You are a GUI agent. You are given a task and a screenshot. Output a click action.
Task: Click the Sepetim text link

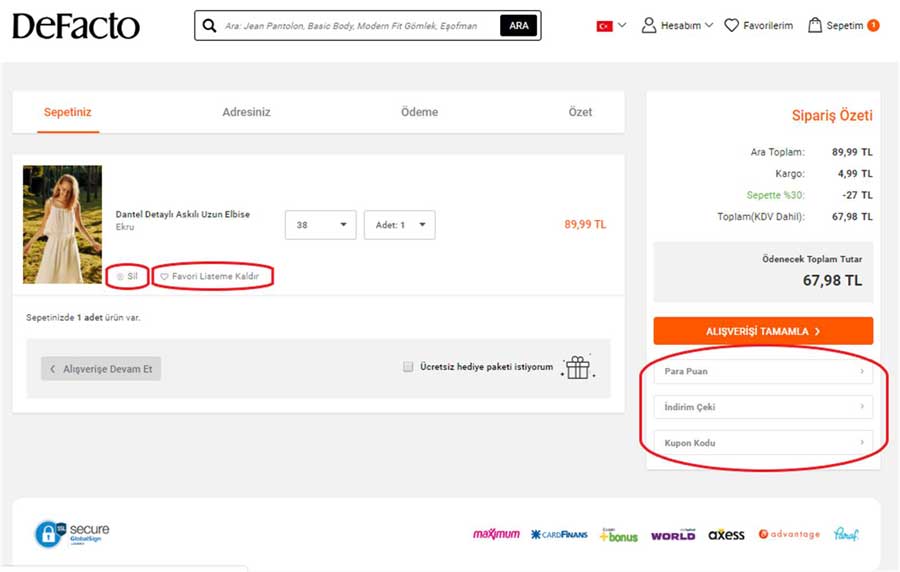tap(844, 25)
